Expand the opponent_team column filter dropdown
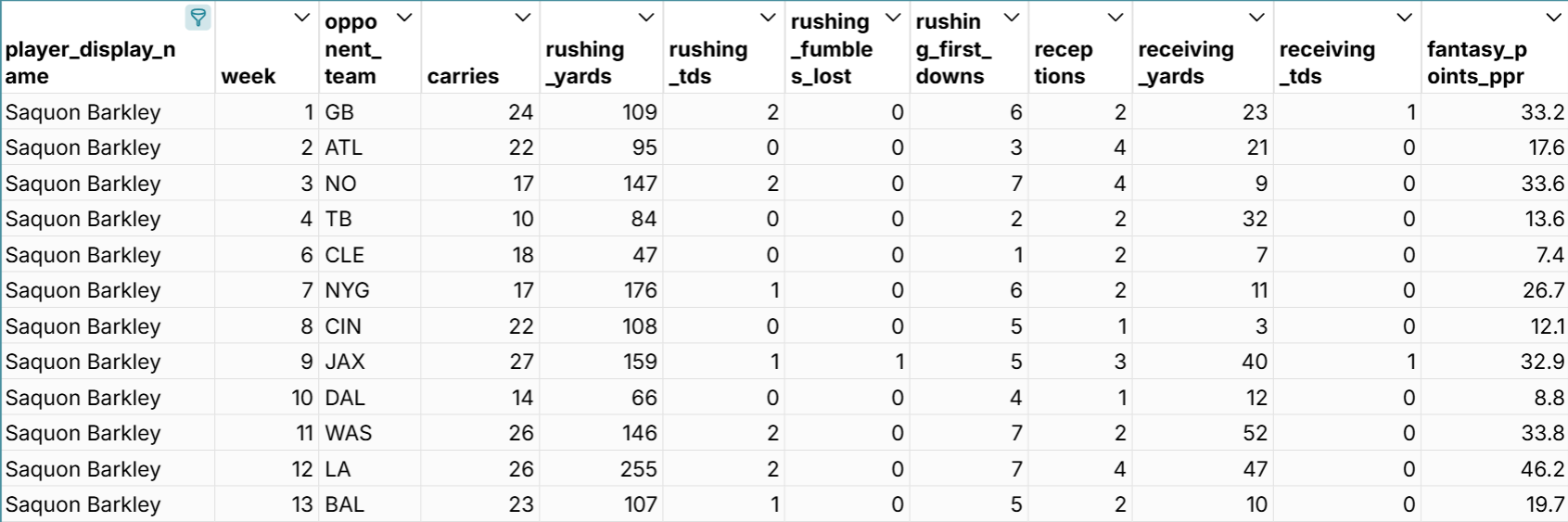Viewport: 1568px width, 522px height. [404, 18]
